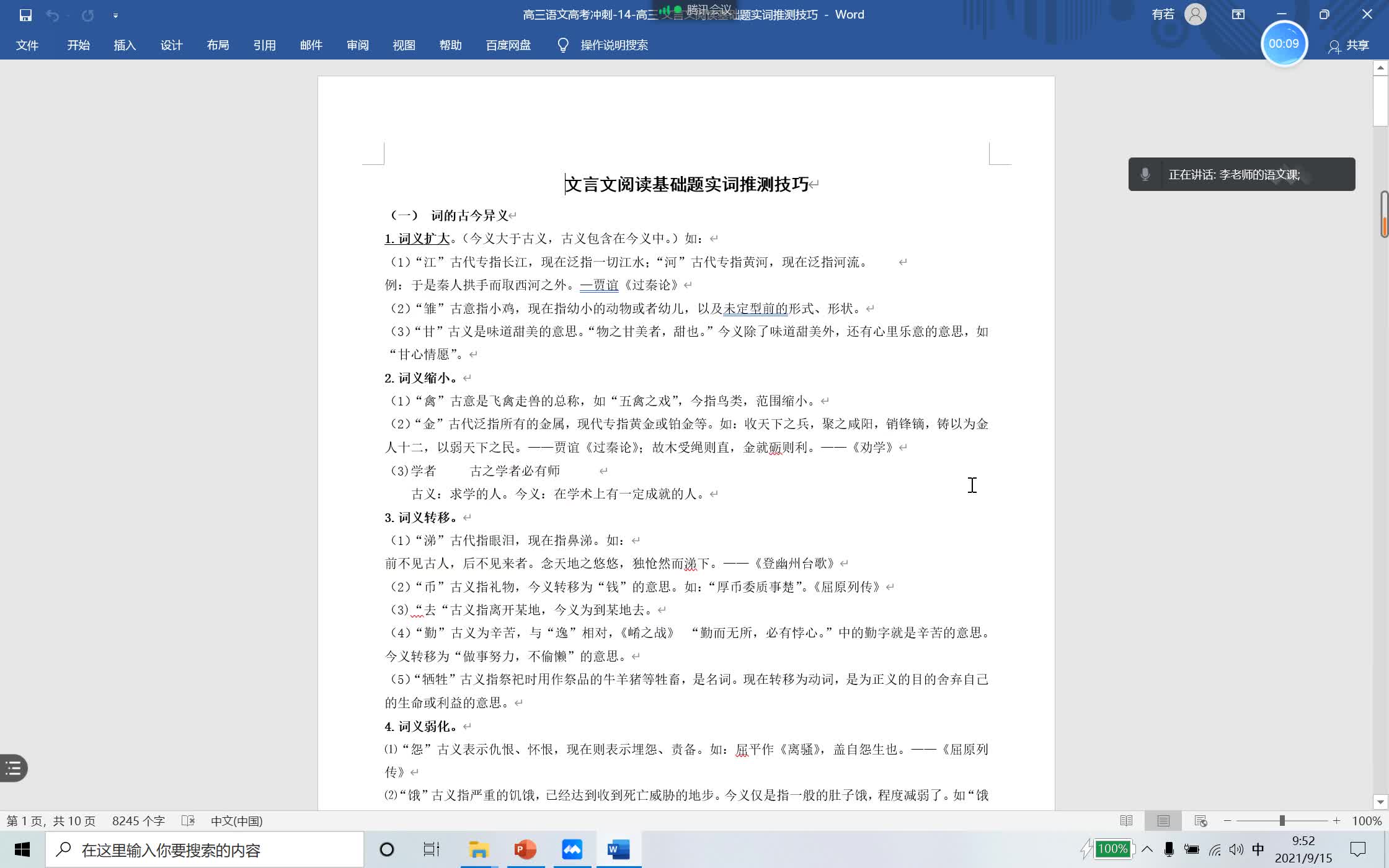Click the 100% zoom level
Screen dimensions: 1389x868
pos(1367,821)
